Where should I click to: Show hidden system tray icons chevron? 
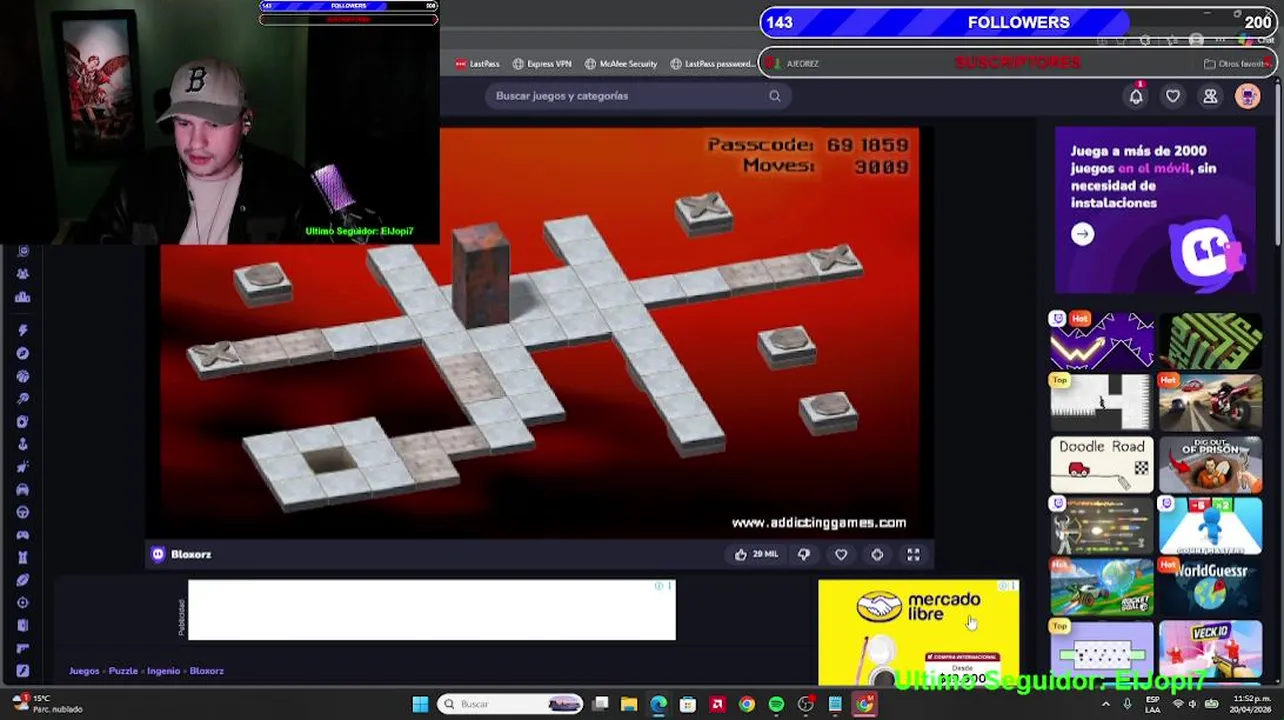(1106, 704)
